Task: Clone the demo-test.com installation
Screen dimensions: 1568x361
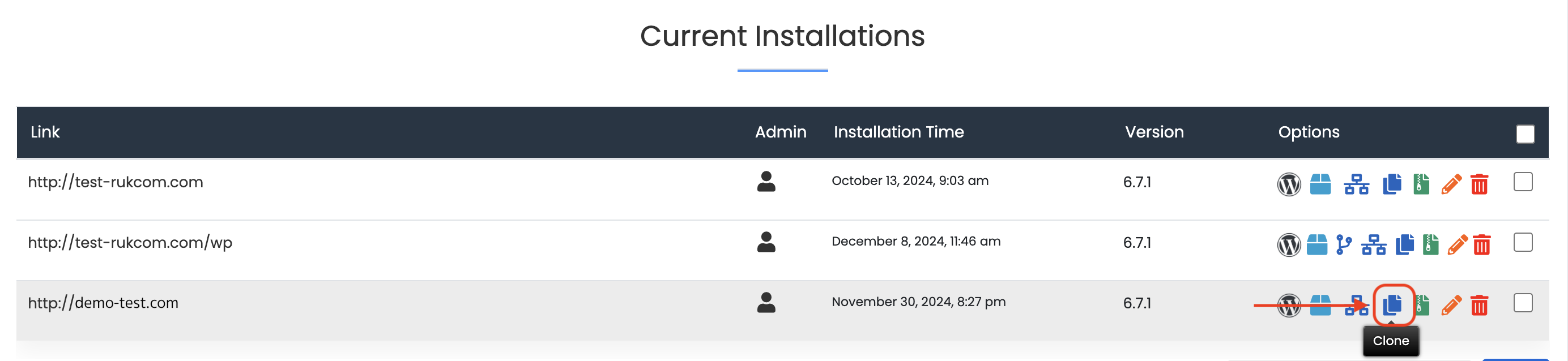Action: pos(1391,304)
